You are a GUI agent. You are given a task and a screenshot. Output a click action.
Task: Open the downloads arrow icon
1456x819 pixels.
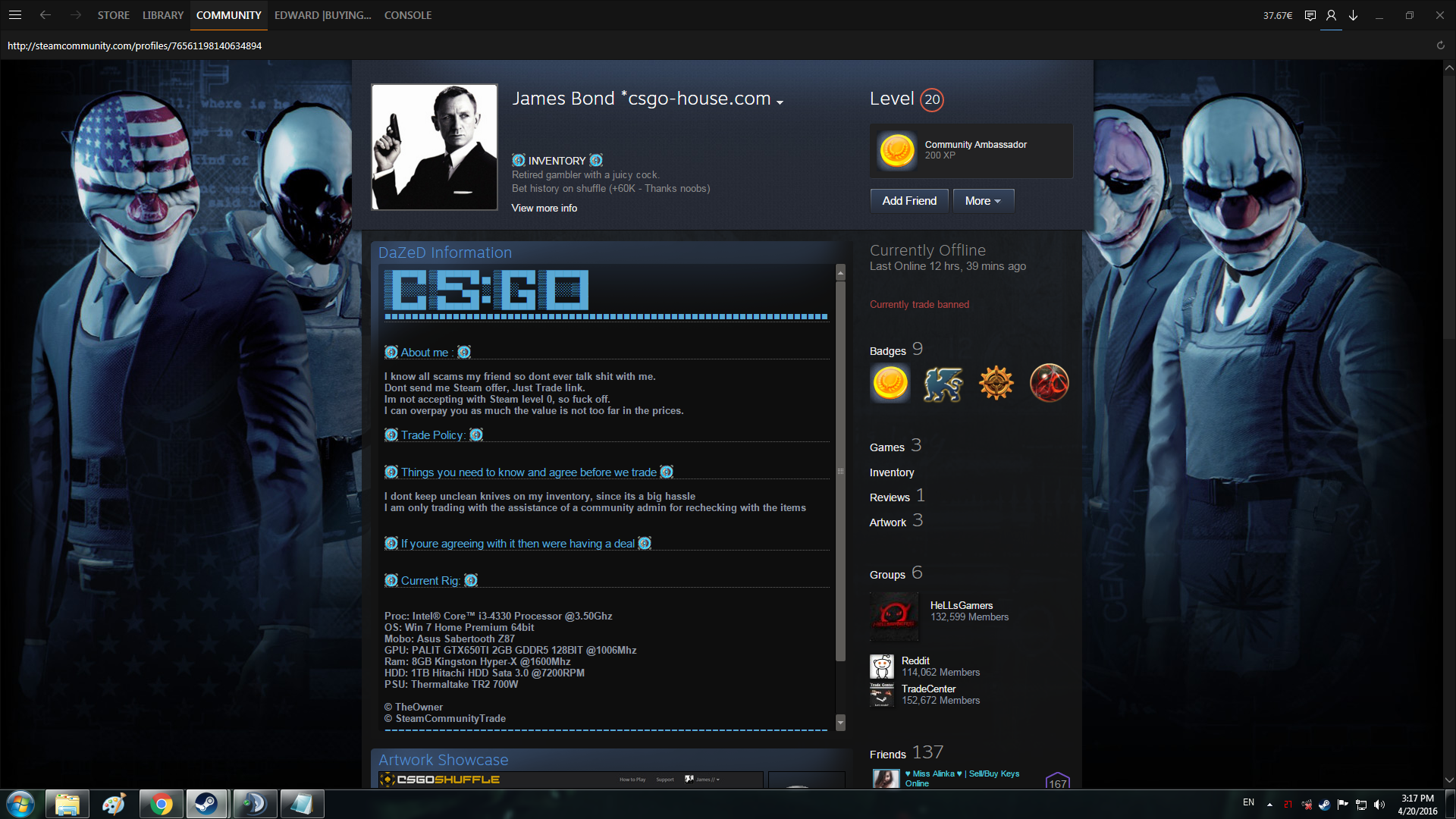pos(1353,15)
